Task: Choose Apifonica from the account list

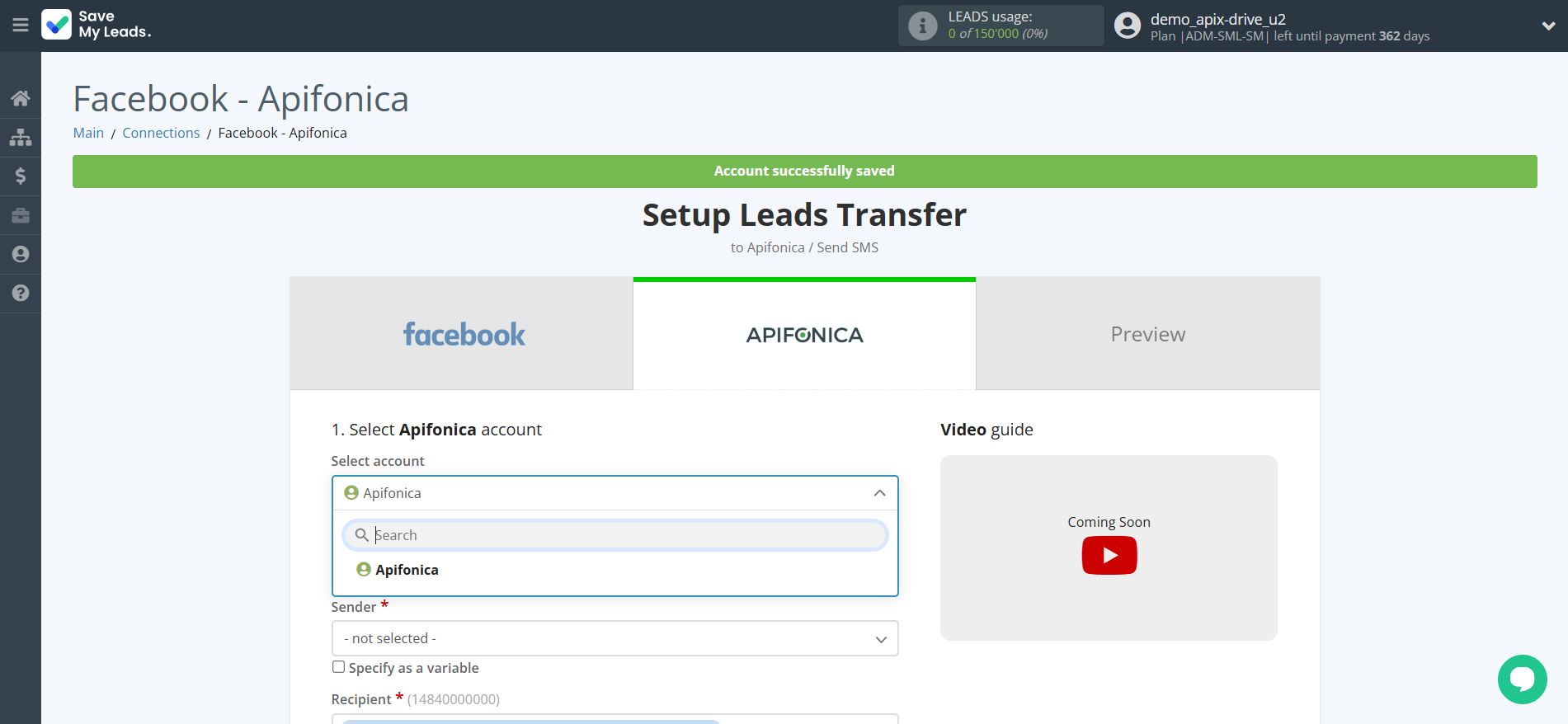Action: (407, 570)
